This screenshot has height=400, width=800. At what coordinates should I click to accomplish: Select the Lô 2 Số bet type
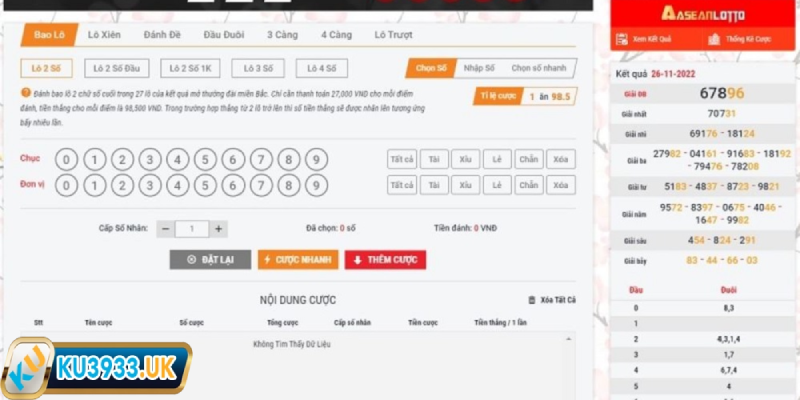[x=46, y=68]
